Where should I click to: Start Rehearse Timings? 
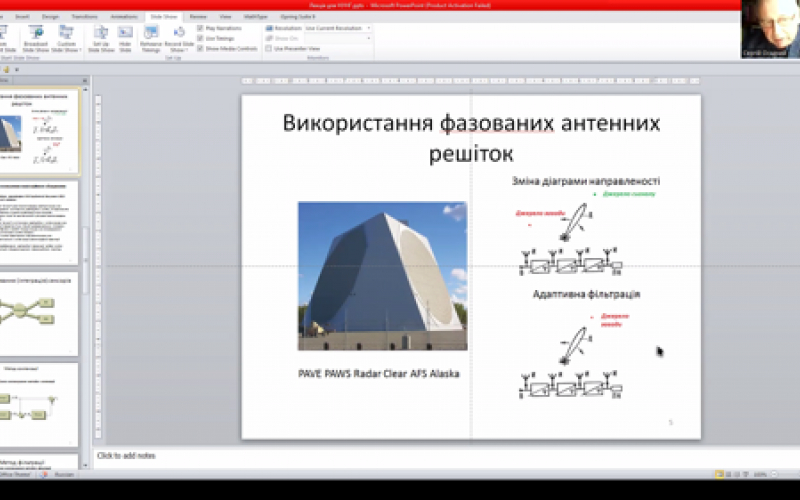151,39
